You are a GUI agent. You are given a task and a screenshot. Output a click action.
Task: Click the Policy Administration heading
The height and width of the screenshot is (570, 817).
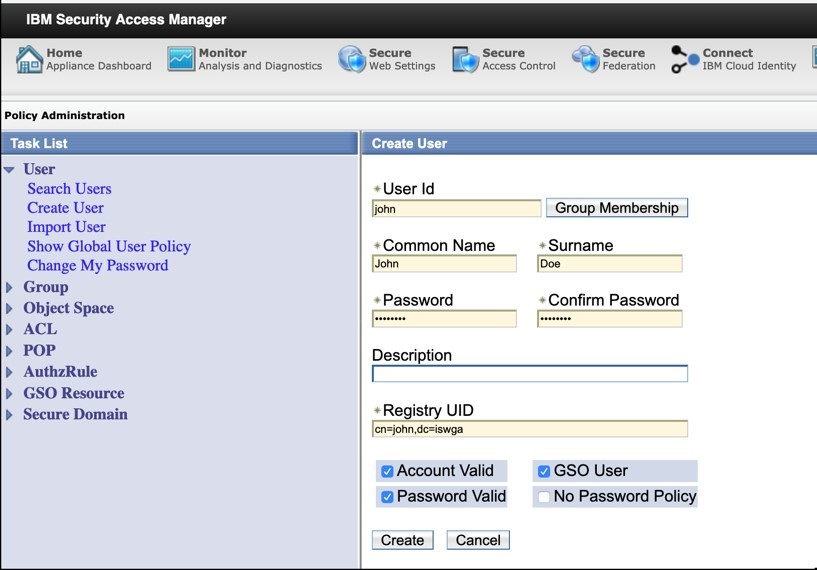(x=65, y=116)
